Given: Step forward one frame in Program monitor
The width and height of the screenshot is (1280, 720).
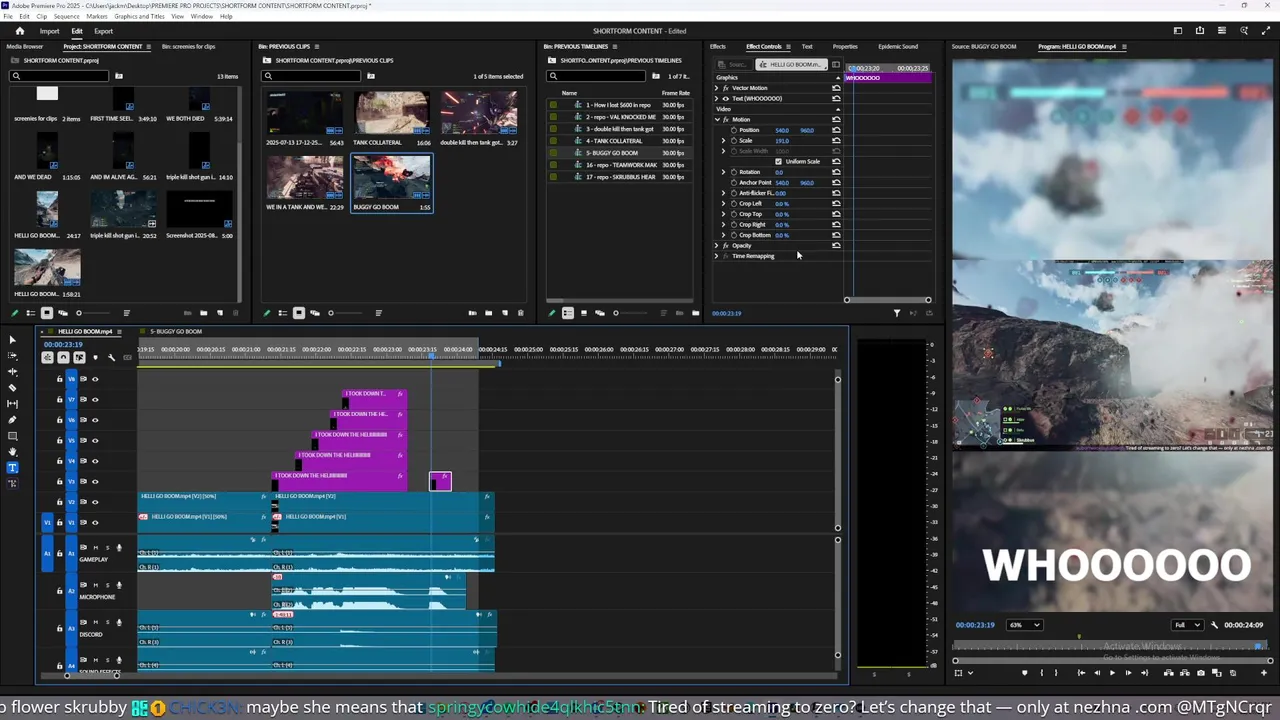Looking at the screenshot, I should pyautogui.click(x=1128, y=673).
